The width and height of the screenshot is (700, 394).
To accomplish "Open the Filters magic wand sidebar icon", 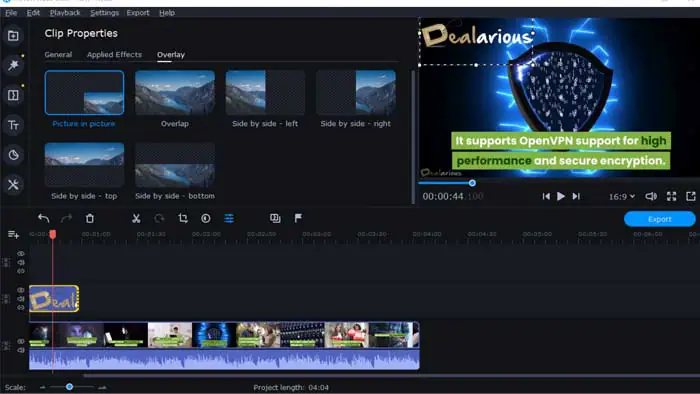I will pyautogui.click(x=13, y=65).
